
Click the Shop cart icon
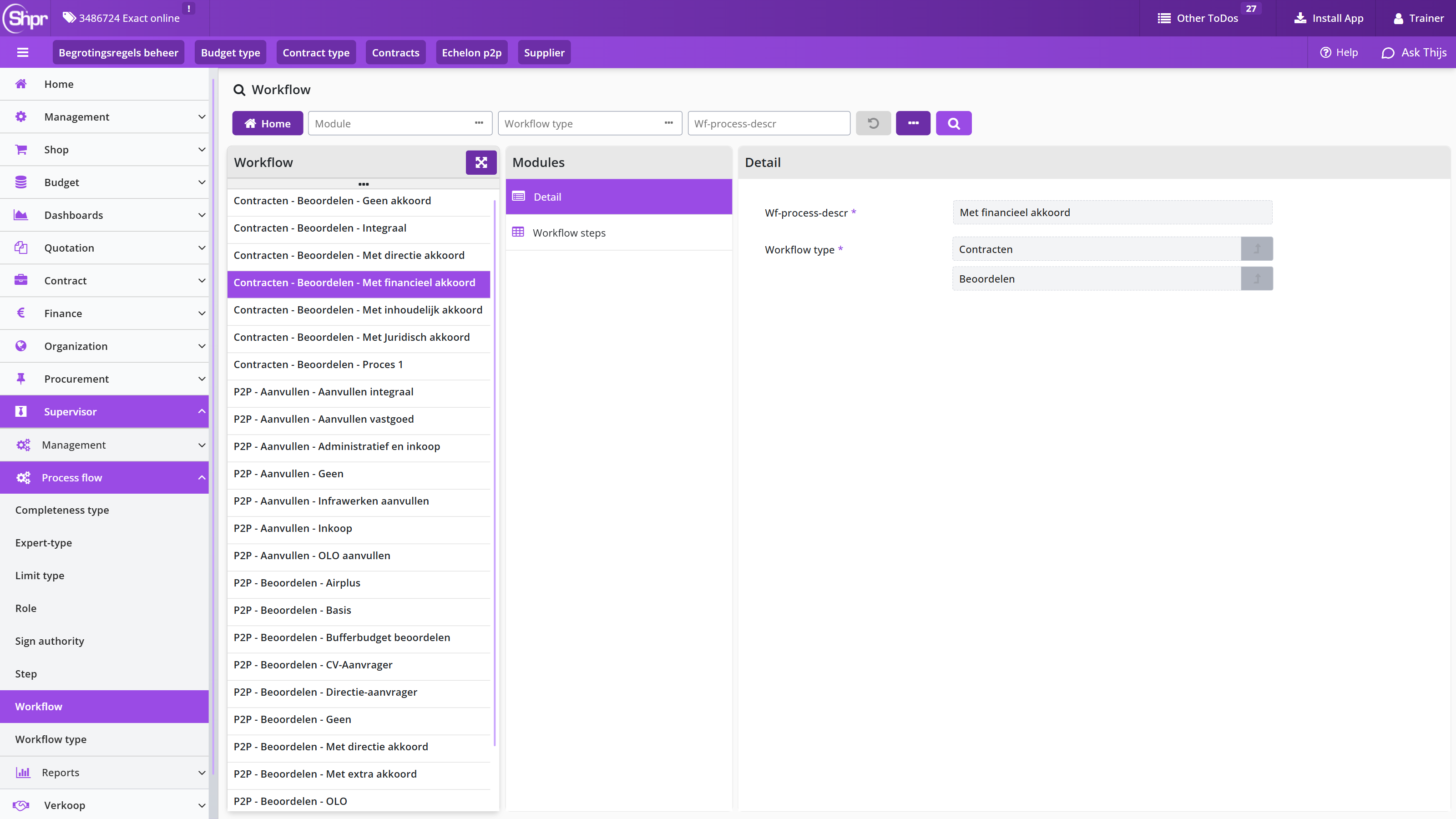coord(21,150)
